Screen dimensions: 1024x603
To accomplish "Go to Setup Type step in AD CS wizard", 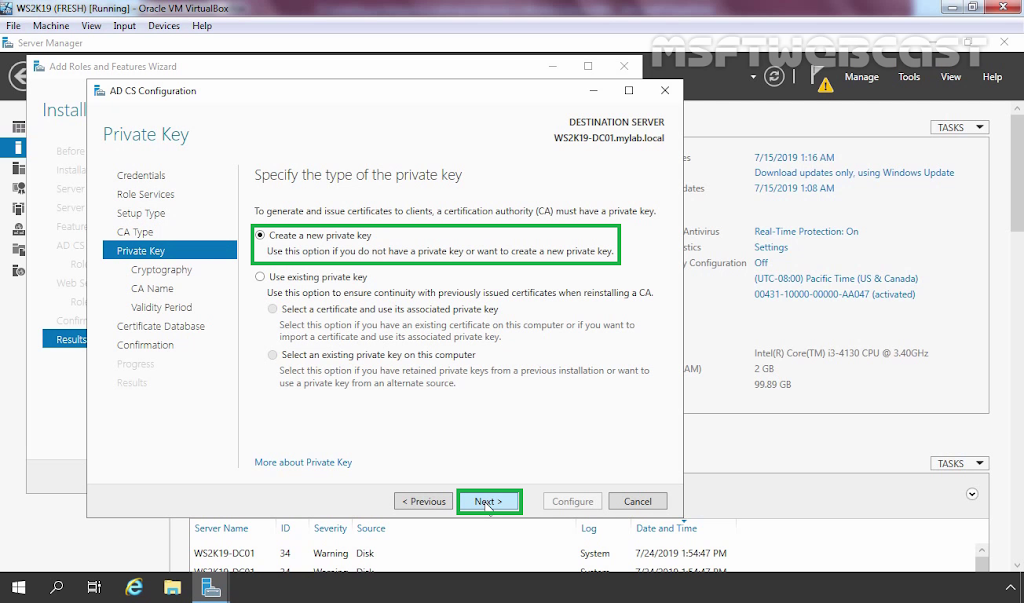I will 141,213.
